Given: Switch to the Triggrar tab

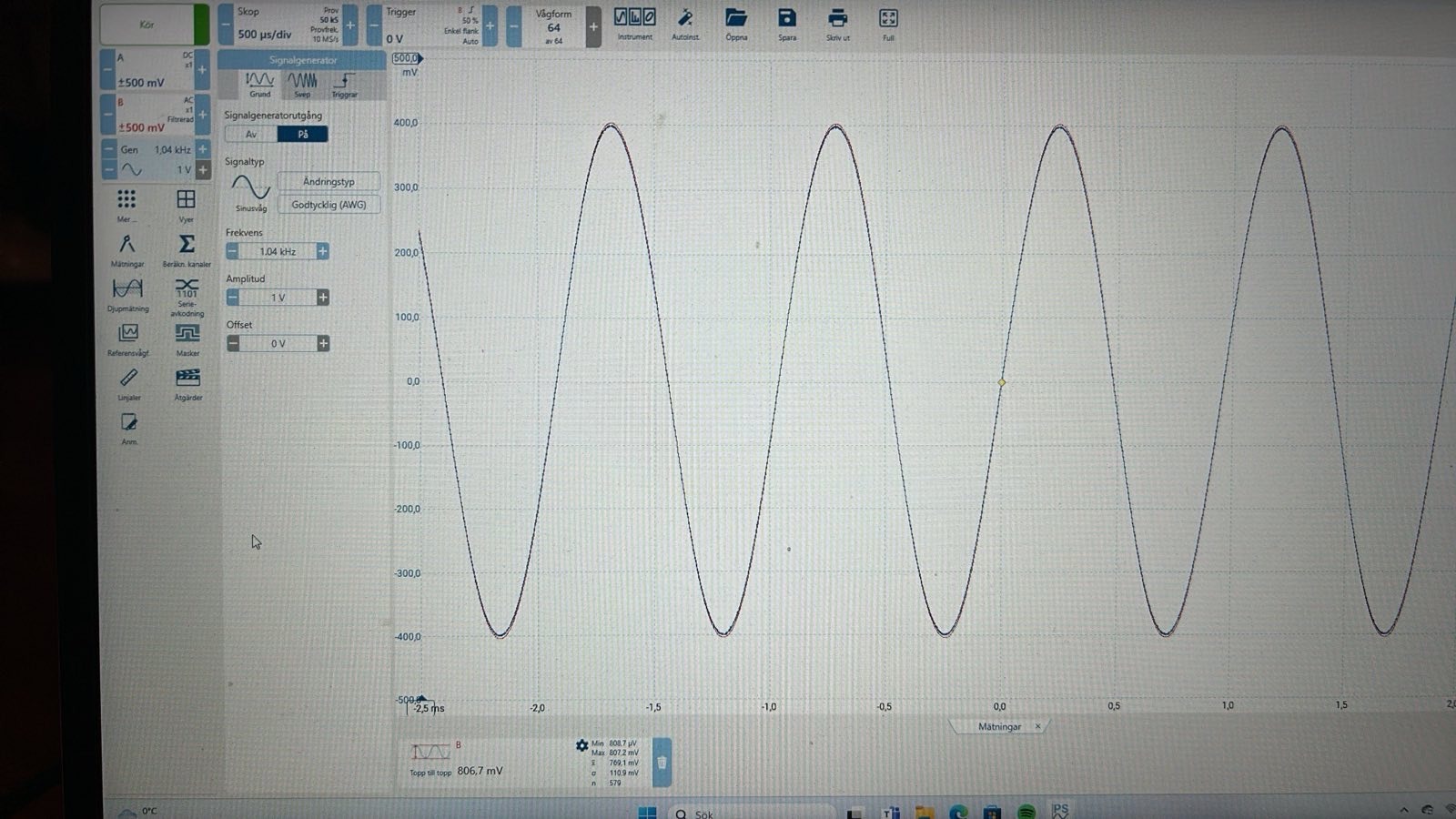Looking at the screenshot, I should click(x=344, y=85).
